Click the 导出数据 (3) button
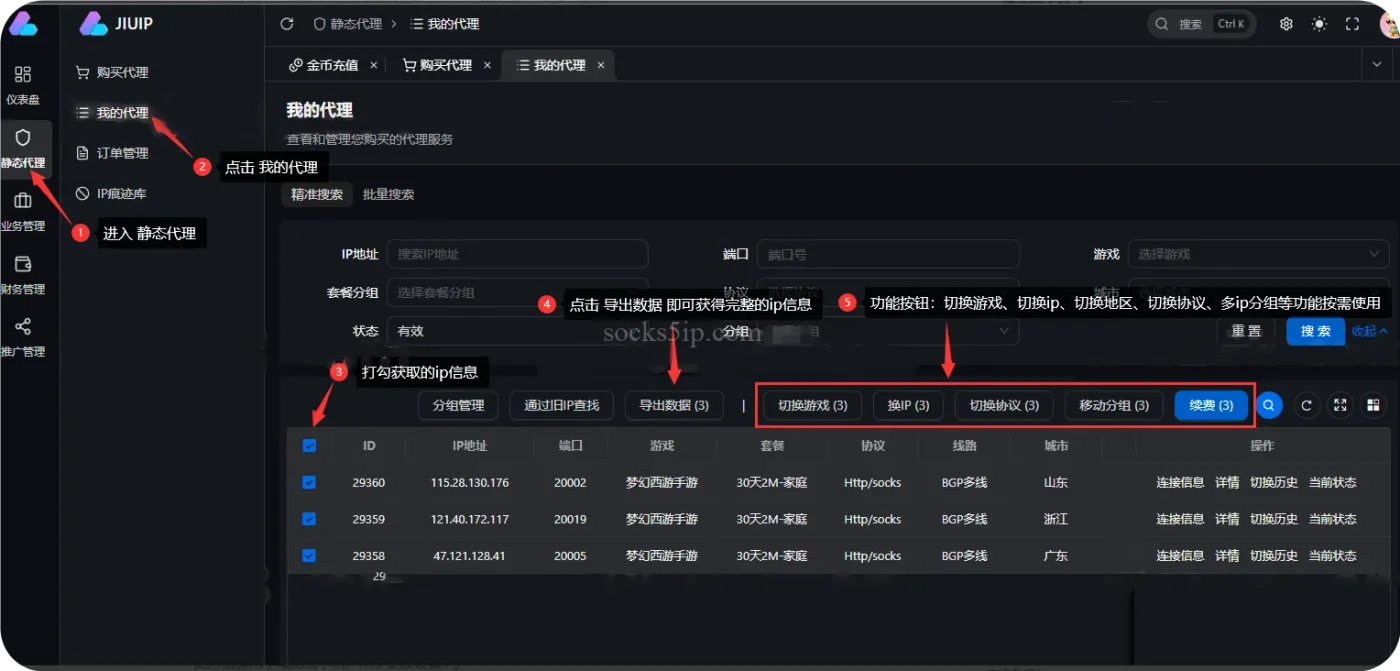This screenshot has width=1400, height=671. (x=674, y=405)
